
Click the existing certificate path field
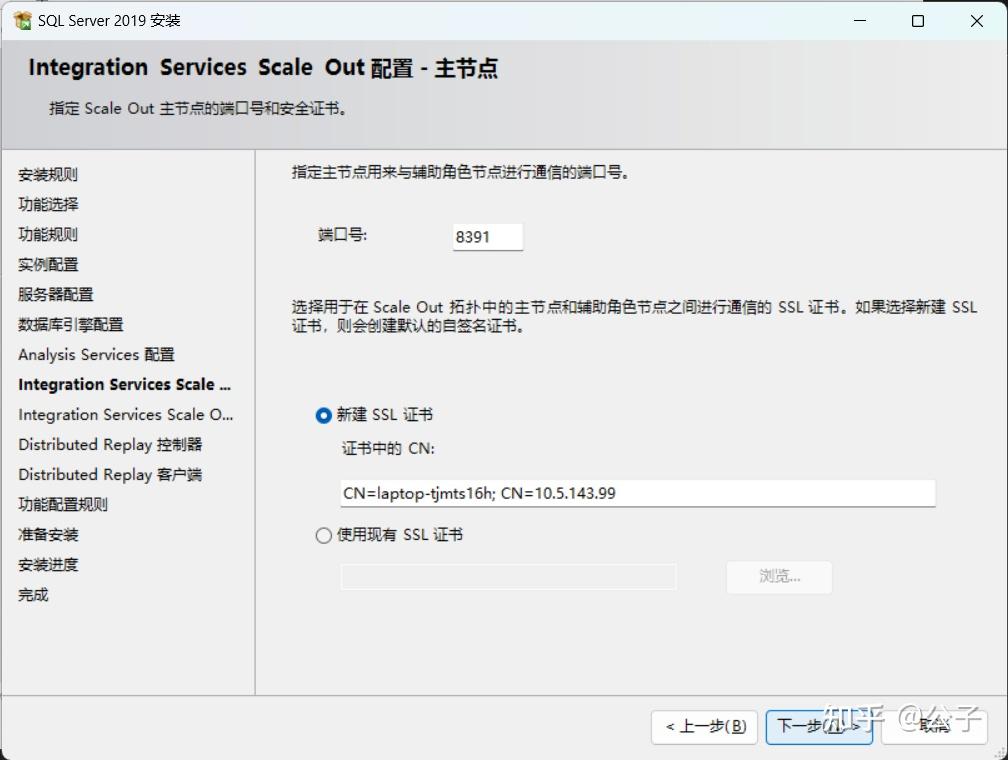508,577
